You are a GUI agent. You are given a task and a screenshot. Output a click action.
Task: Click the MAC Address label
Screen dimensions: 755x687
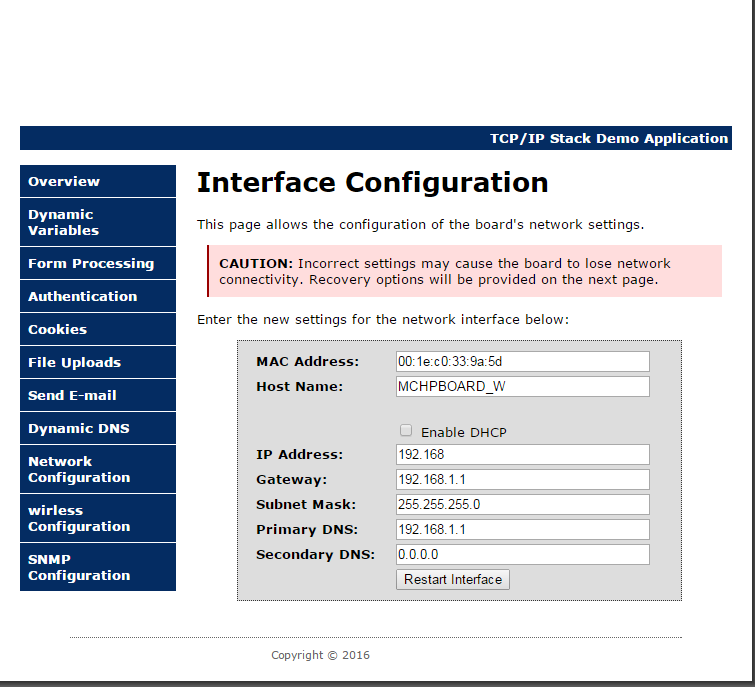308,362
